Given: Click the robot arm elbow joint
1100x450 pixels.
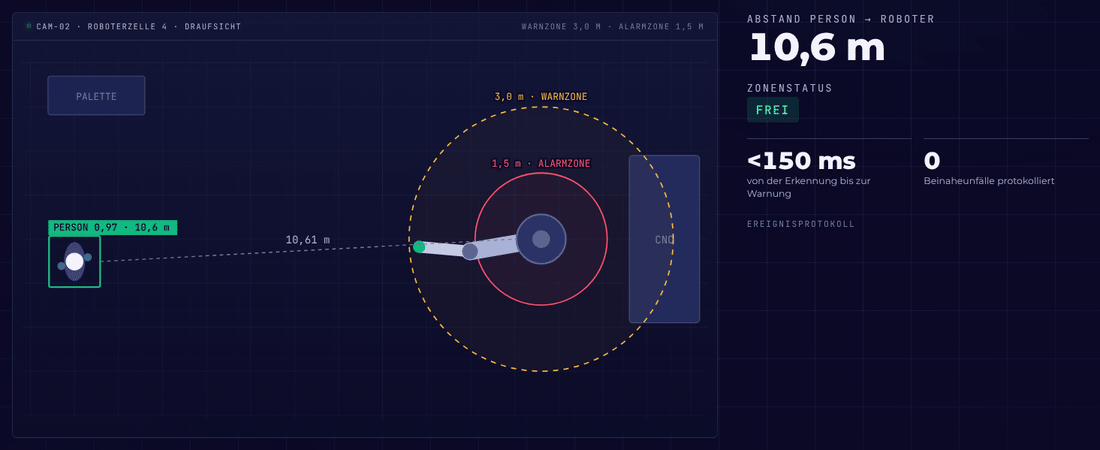Looking at the screenshot, I should coord(470,251).
